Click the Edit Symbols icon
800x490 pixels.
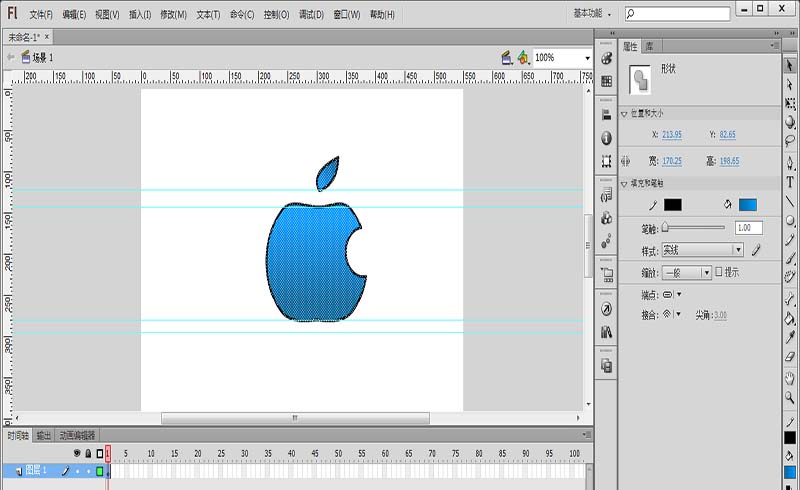pos(522,58)
